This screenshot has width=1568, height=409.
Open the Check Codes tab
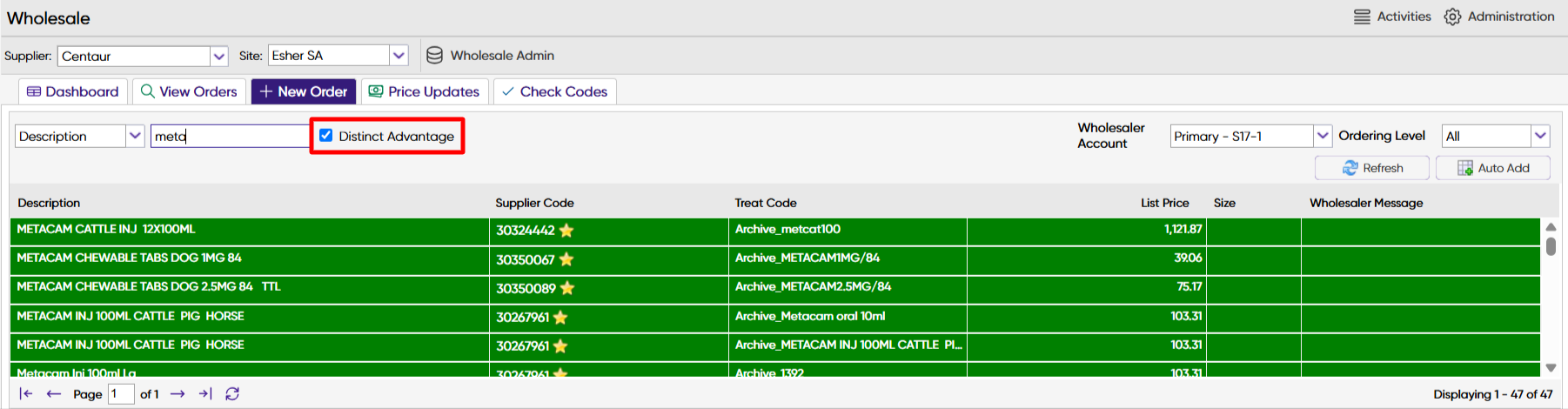pyautogui.click(x=555, y=91)
